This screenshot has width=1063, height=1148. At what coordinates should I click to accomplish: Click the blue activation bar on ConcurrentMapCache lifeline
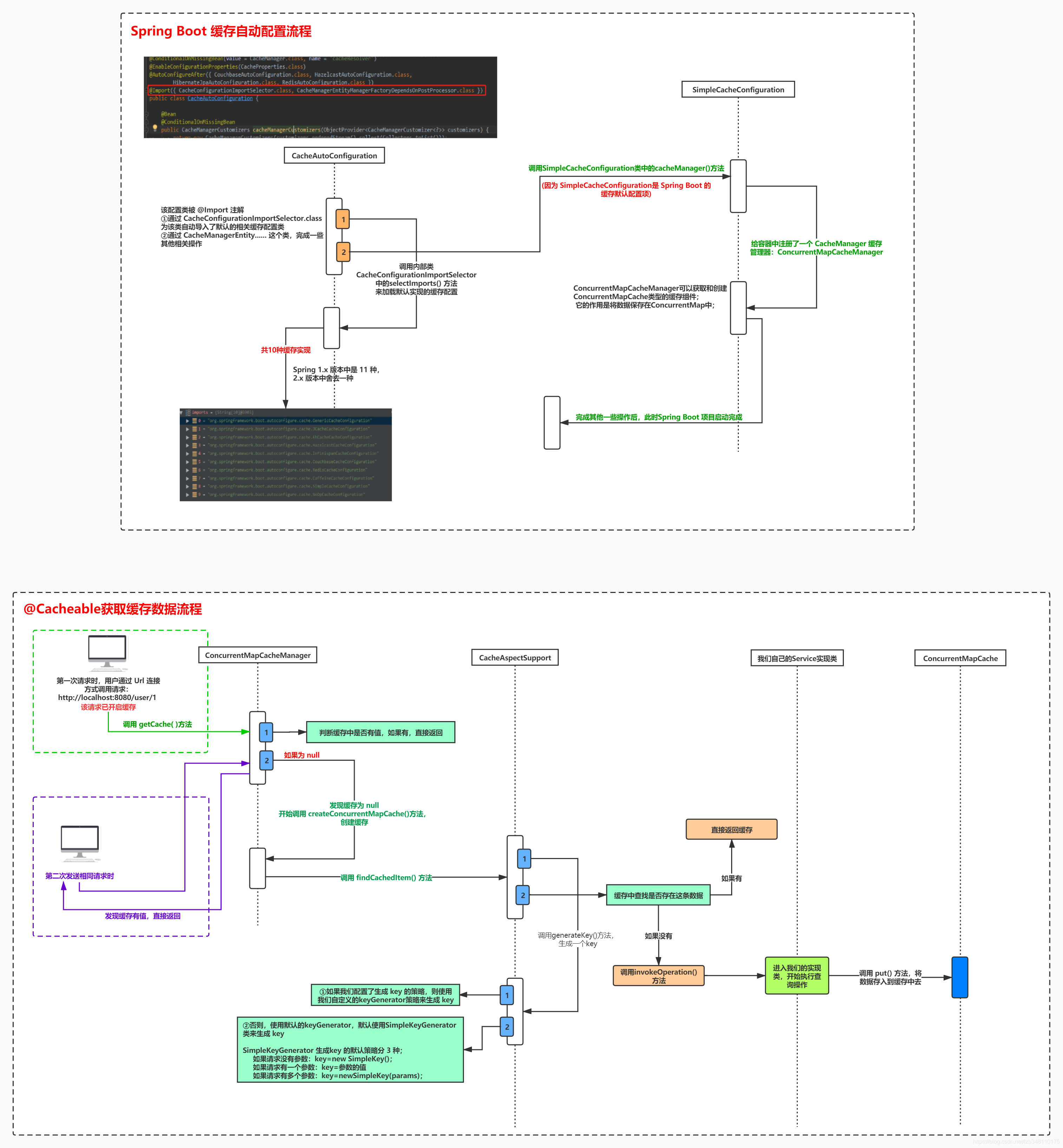coord(960,977)
